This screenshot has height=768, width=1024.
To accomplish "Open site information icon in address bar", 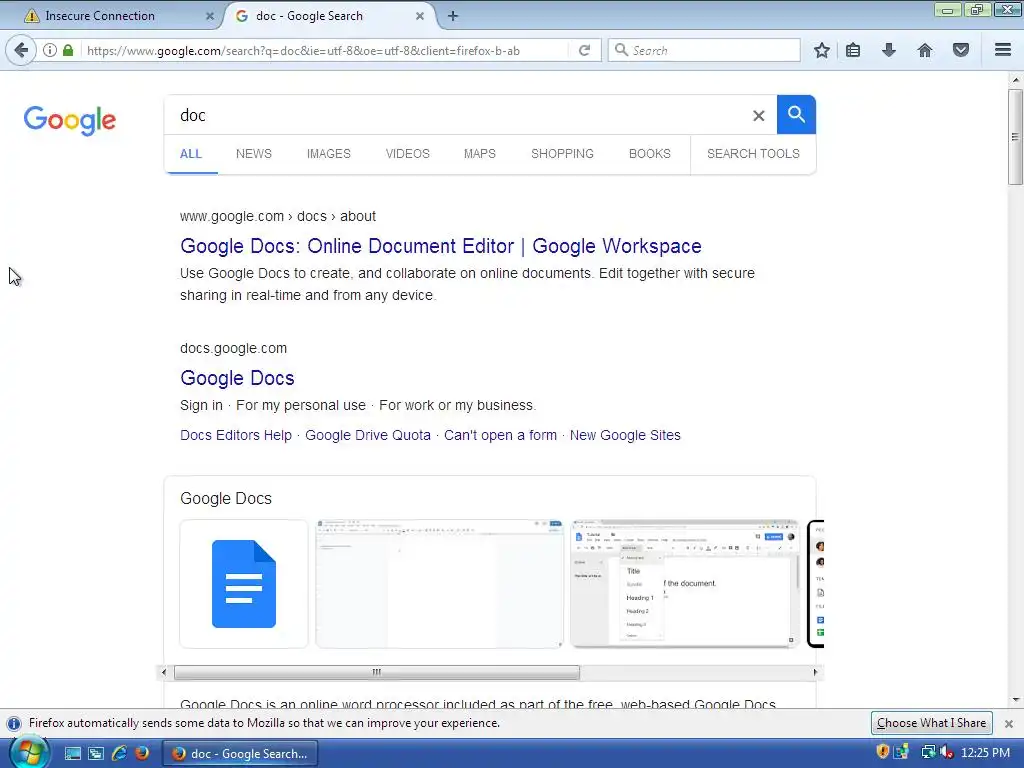I will click(x=50, y=50).
